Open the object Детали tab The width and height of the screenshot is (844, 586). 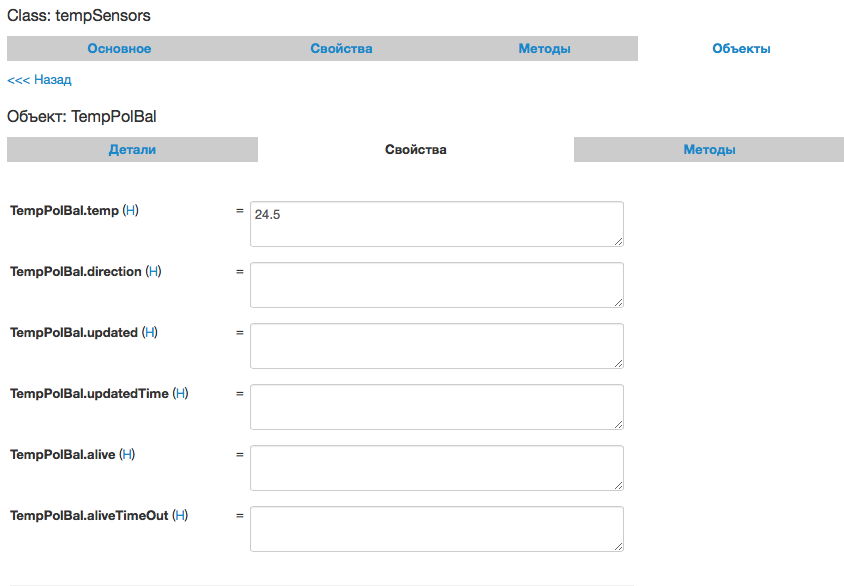132,150
